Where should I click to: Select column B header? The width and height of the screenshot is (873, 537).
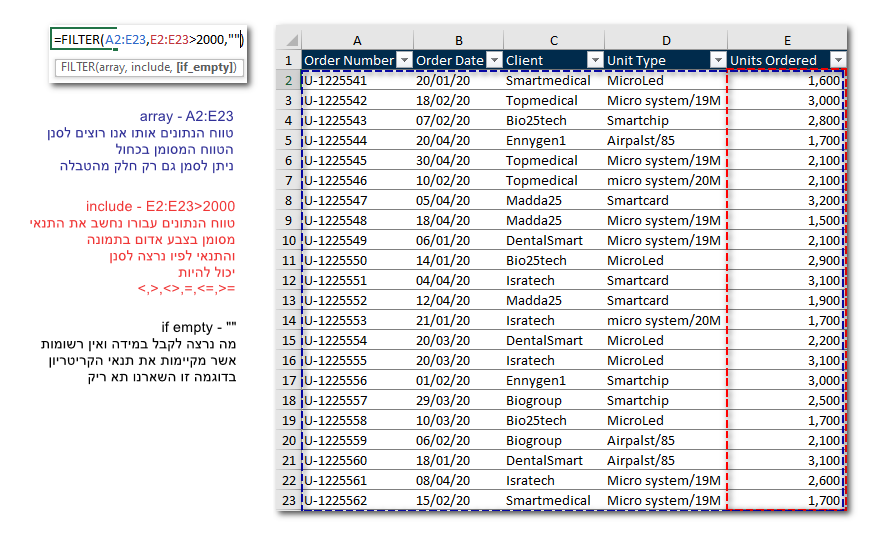458,40
